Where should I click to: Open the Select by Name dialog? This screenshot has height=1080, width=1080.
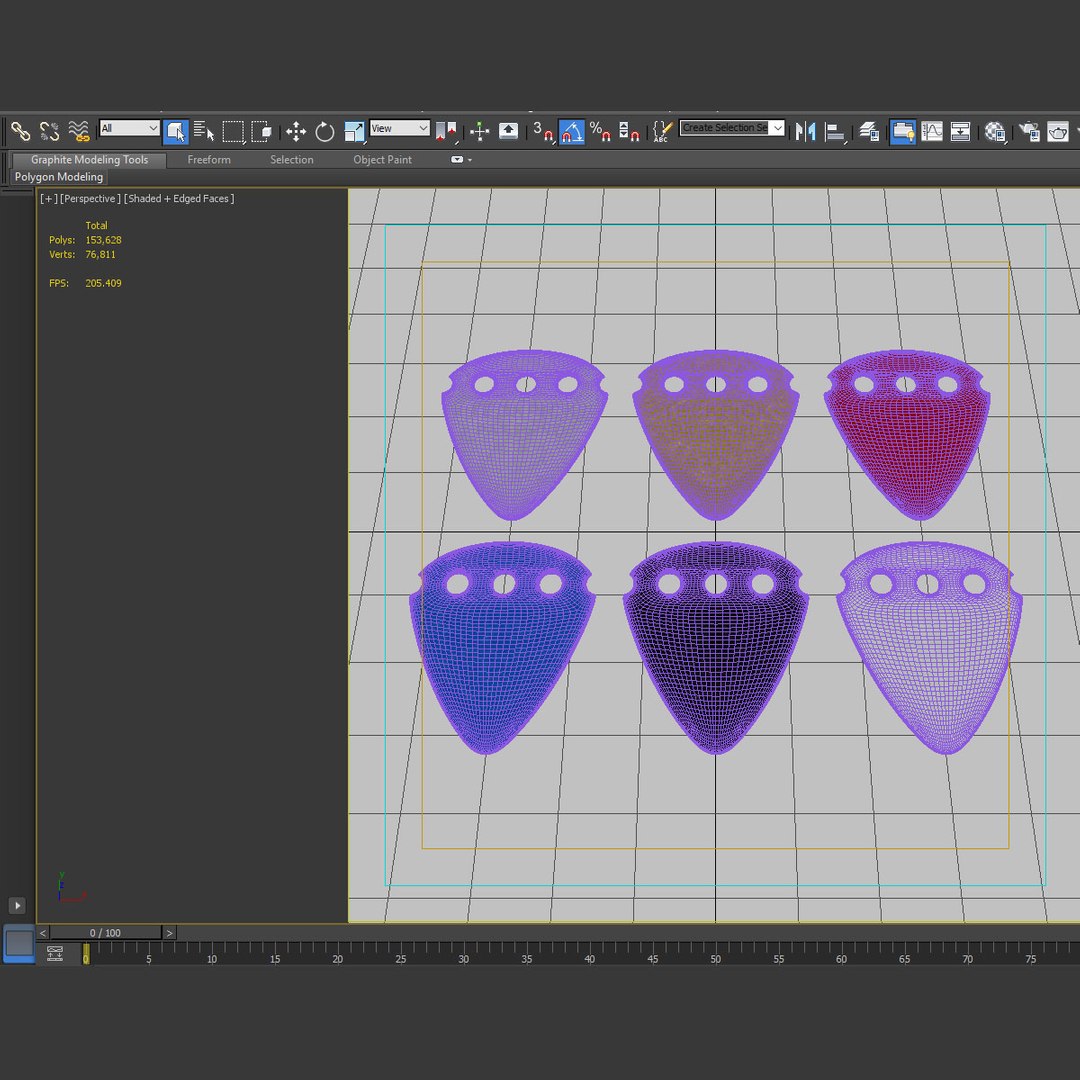pyautogui.click(x=204, y=131)
